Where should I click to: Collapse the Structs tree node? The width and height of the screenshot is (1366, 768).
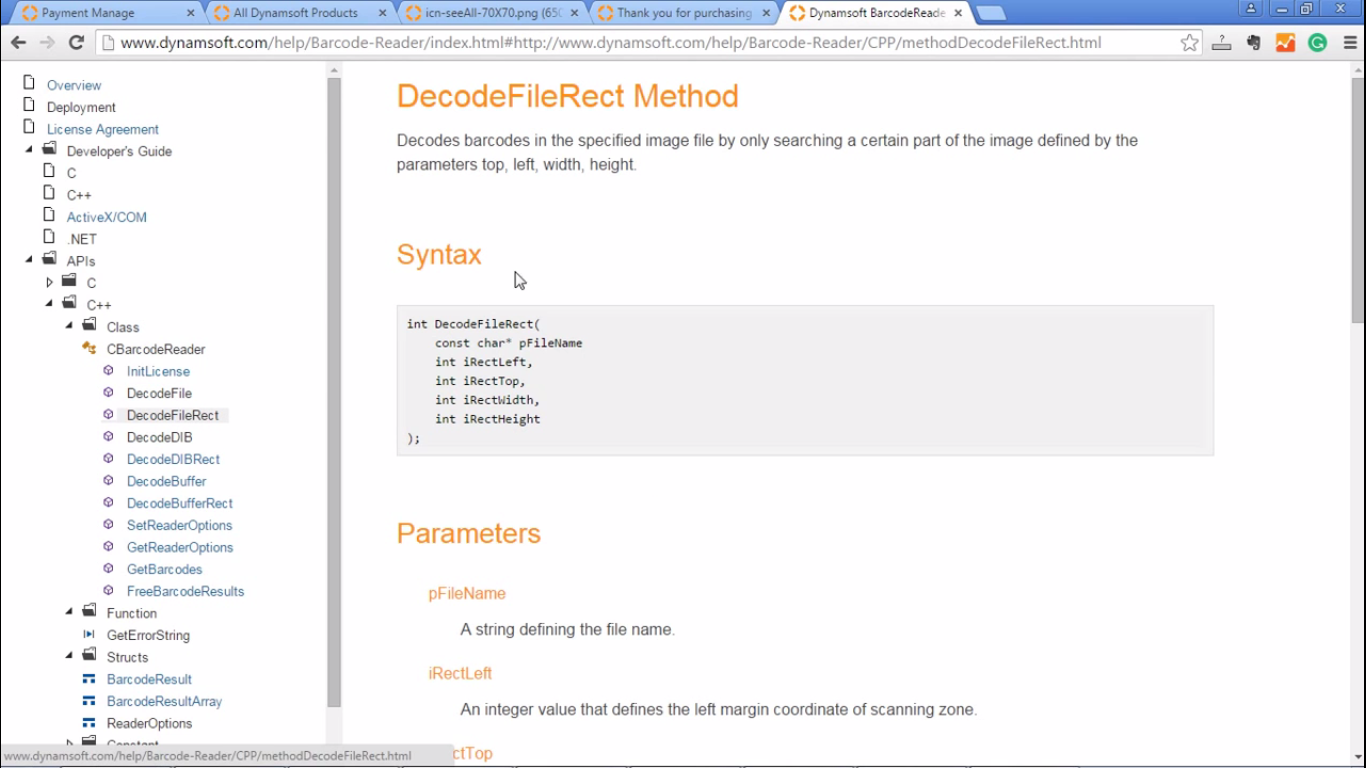[x=69, y=656]
